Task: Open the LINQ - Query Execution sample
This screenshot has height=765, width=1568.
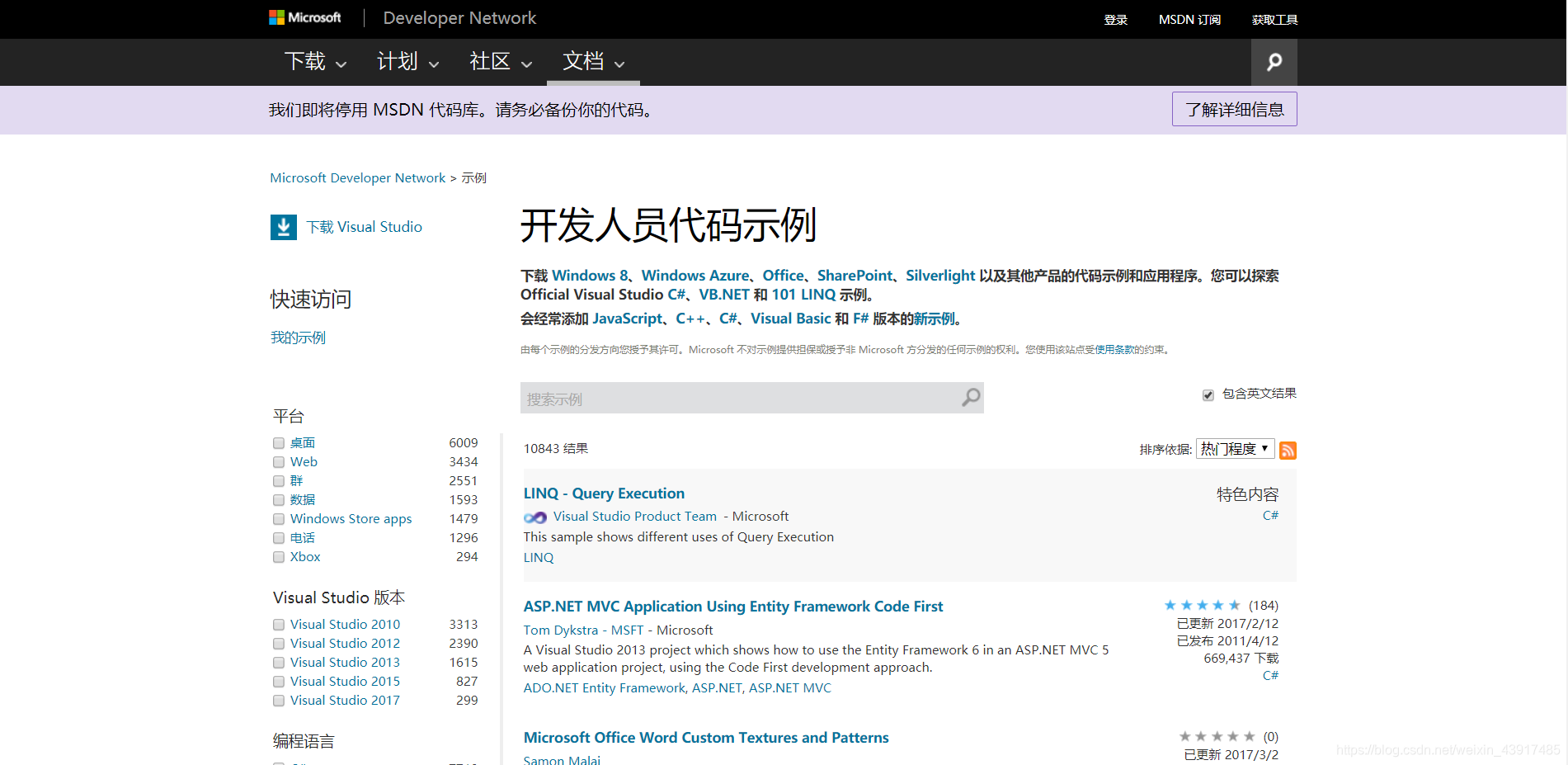Action: coord(604,493)
